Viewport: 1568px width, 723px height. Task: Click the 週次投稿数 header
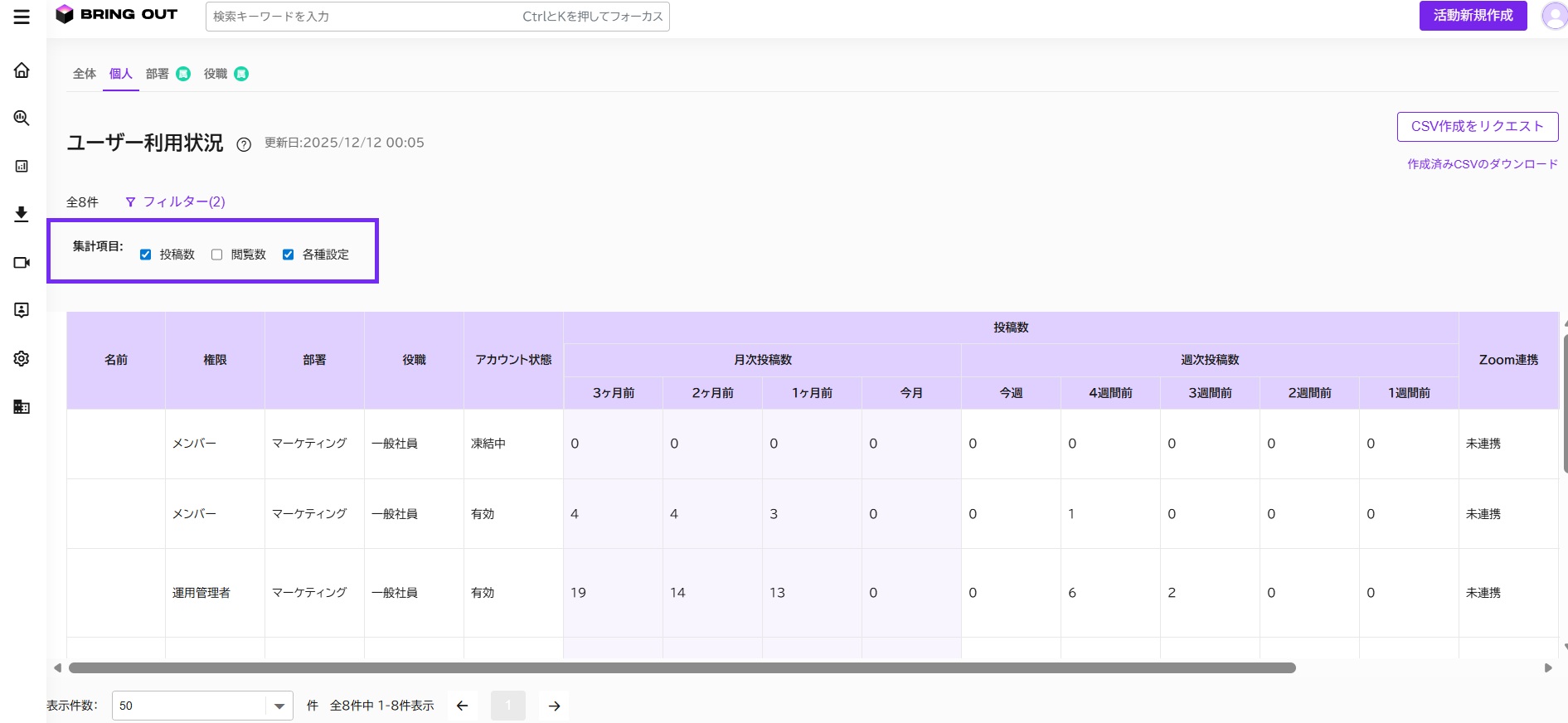[x=1211, y=360]
